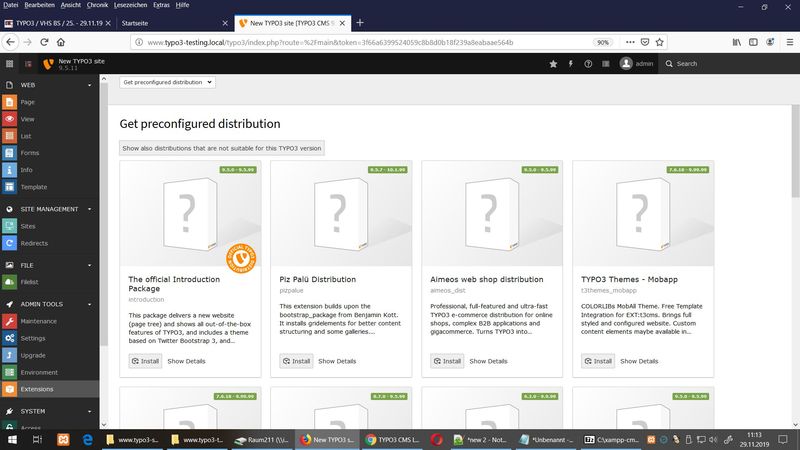Open the Forms module icon
800x450 pixels.
point(9,153)
